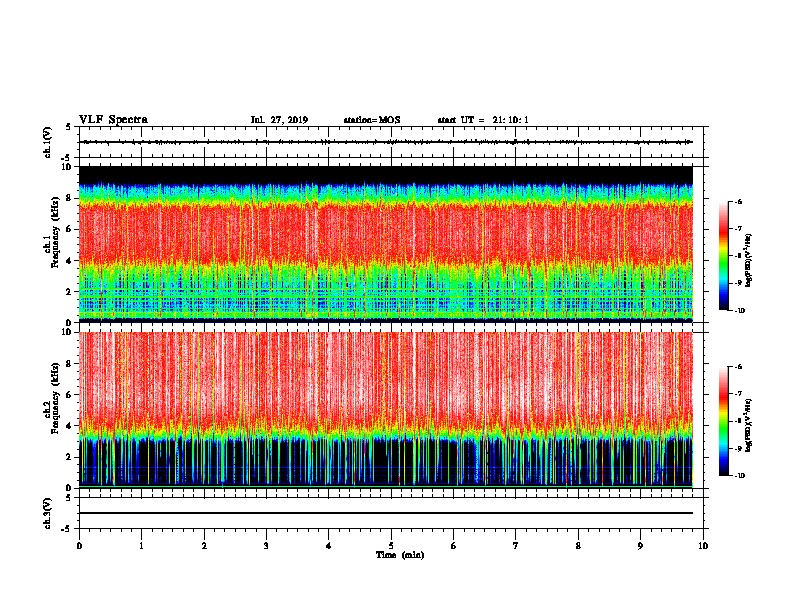792x612 pixels.
Task: Click the ch.2 spectrogram panel
Action: click(386, 410)
